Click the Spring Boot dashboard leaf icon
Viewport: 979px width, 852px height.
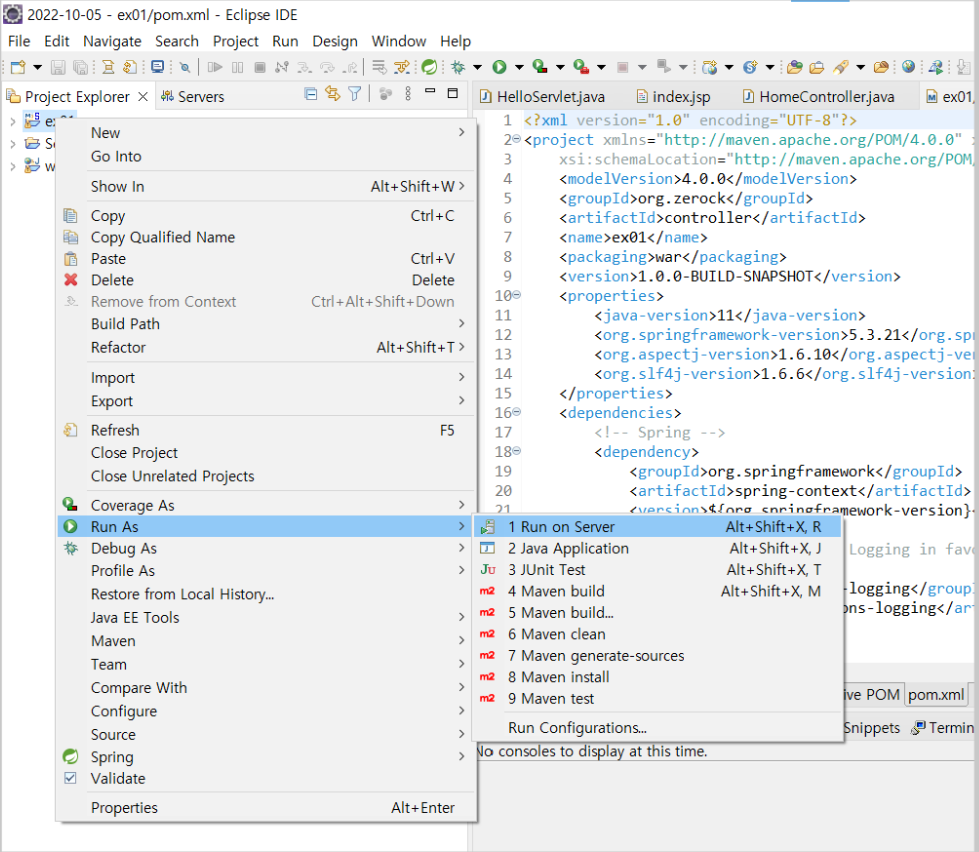[x=429, y=67]
